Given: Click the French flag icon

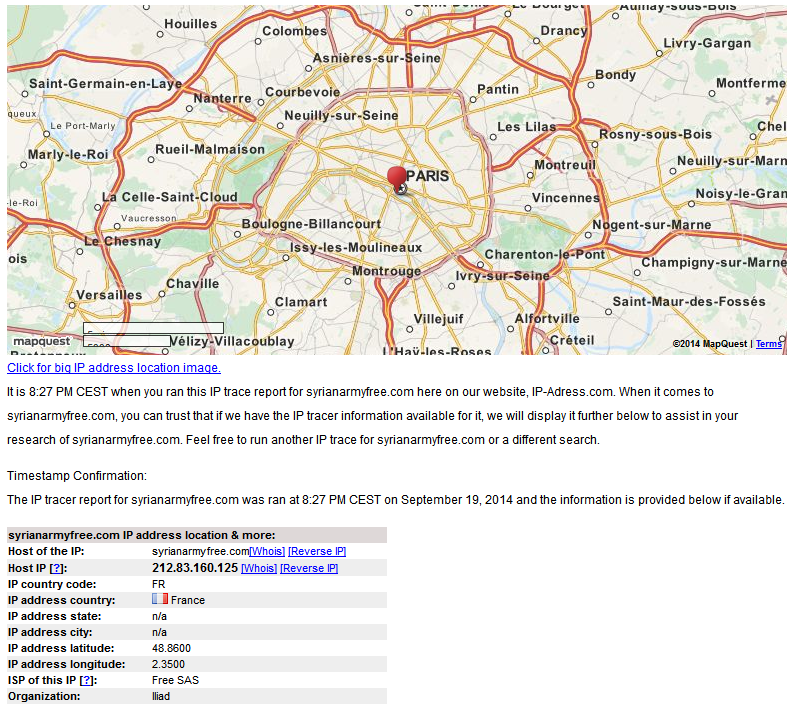Looking at the screenshot, I should tap(160, 599).
